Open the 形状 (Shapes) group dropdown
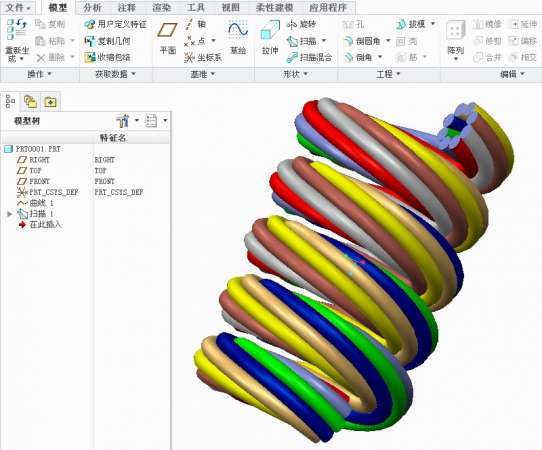Screen dimensions: 542x450 295,74
